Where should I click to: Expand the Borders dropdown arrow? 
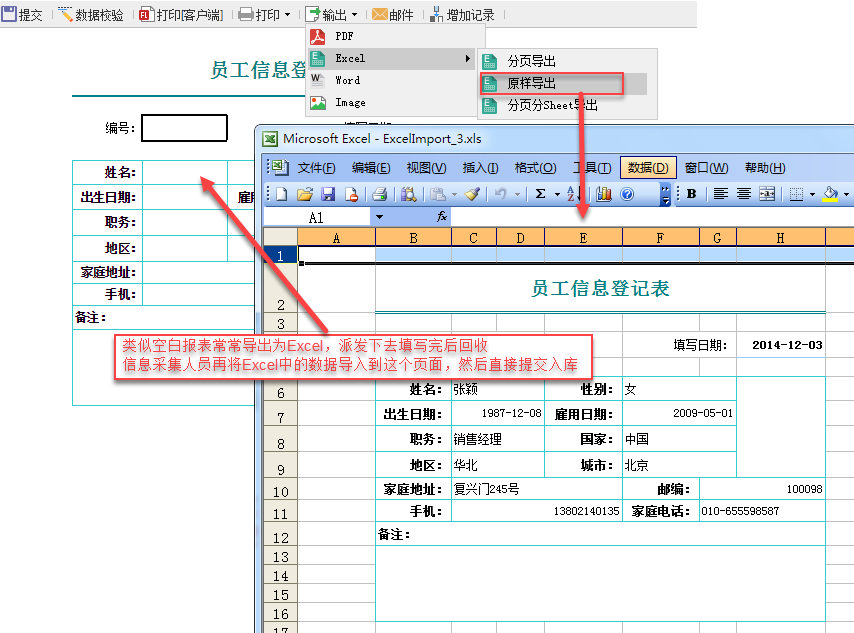pos(812,194)
